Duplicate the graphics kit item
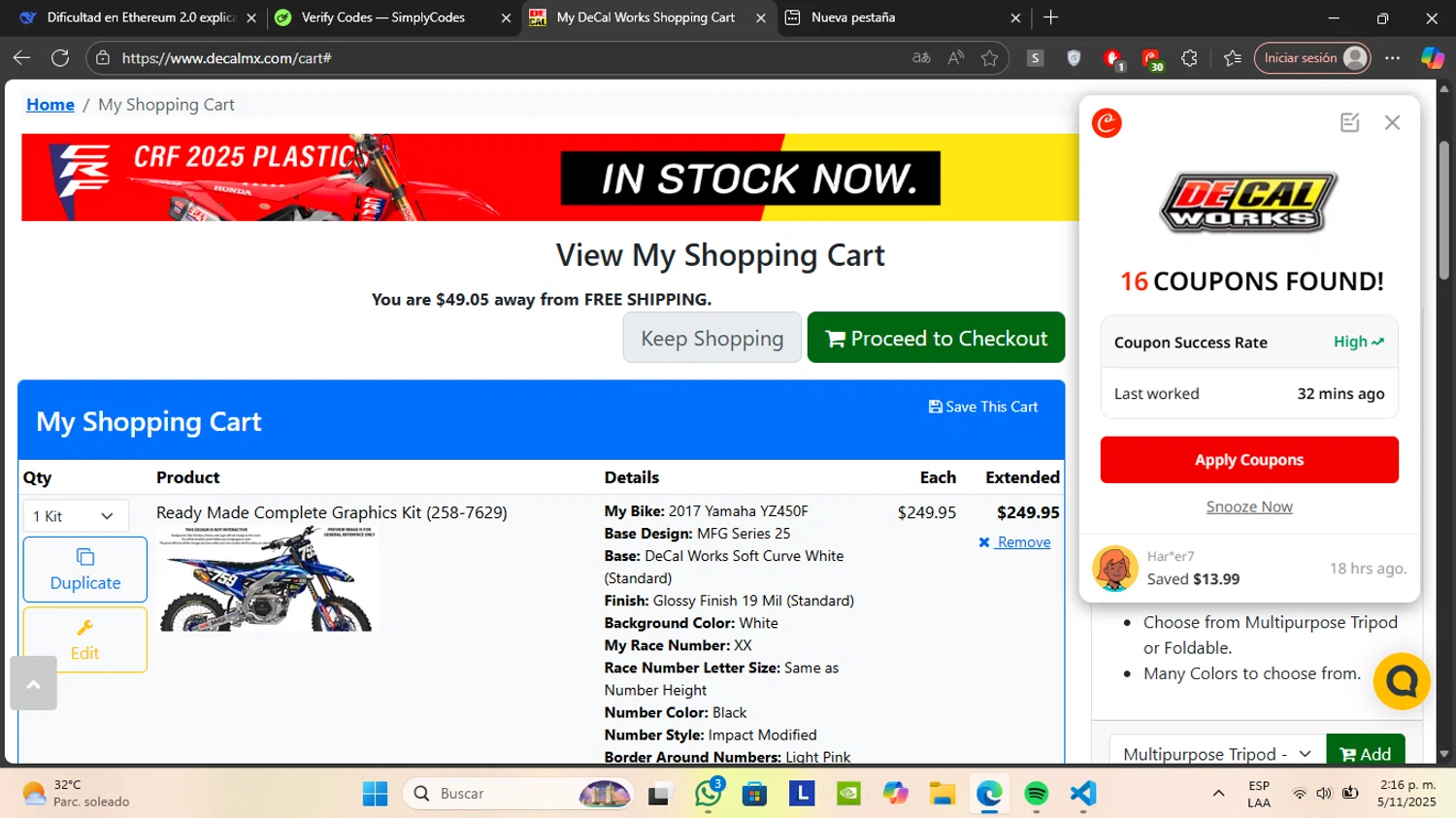Viewport: 1456px width, 818px height. [x=85, y=570]
